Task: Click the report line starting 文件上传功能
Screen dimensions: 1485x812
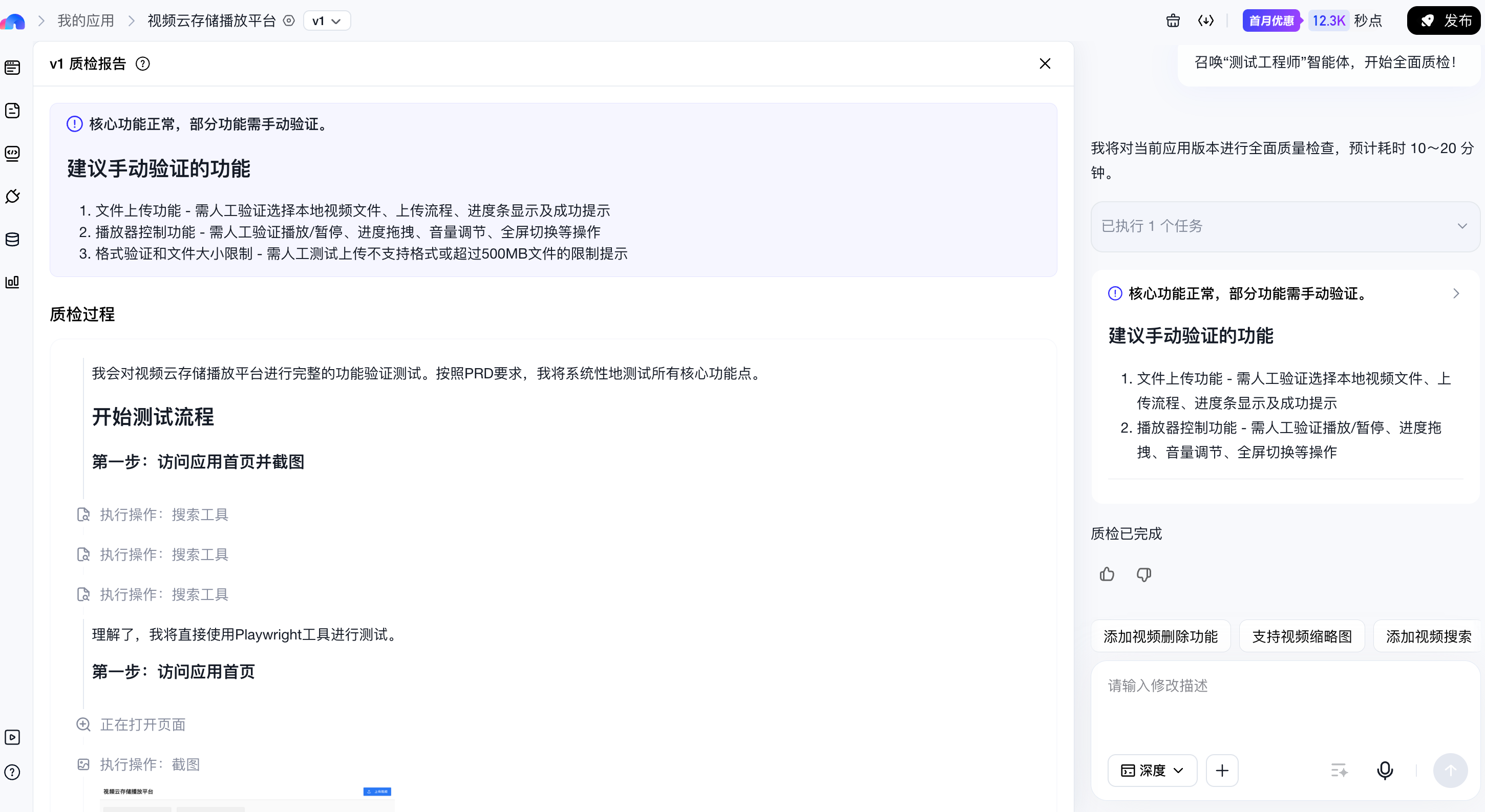Action: click(x=352, y=210)
